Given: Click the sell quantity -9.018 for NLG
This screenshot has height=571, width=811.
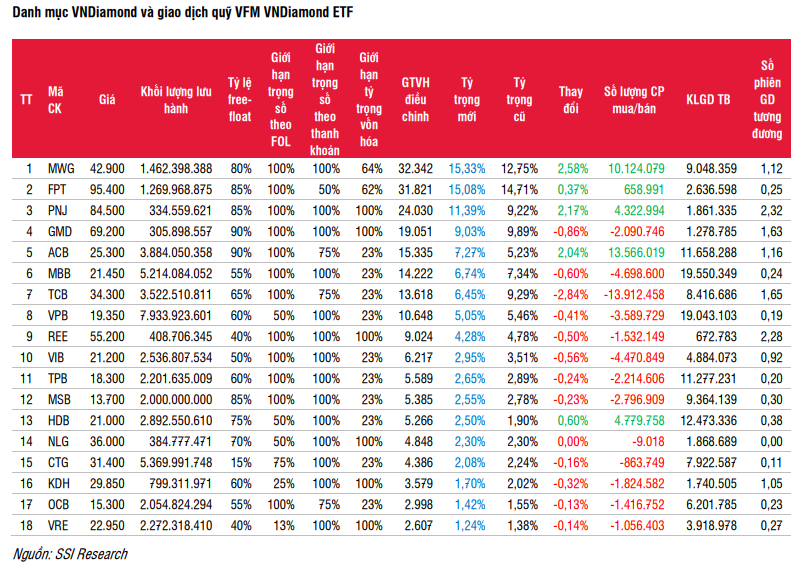Looking at the screenshot, I should 648,442.
